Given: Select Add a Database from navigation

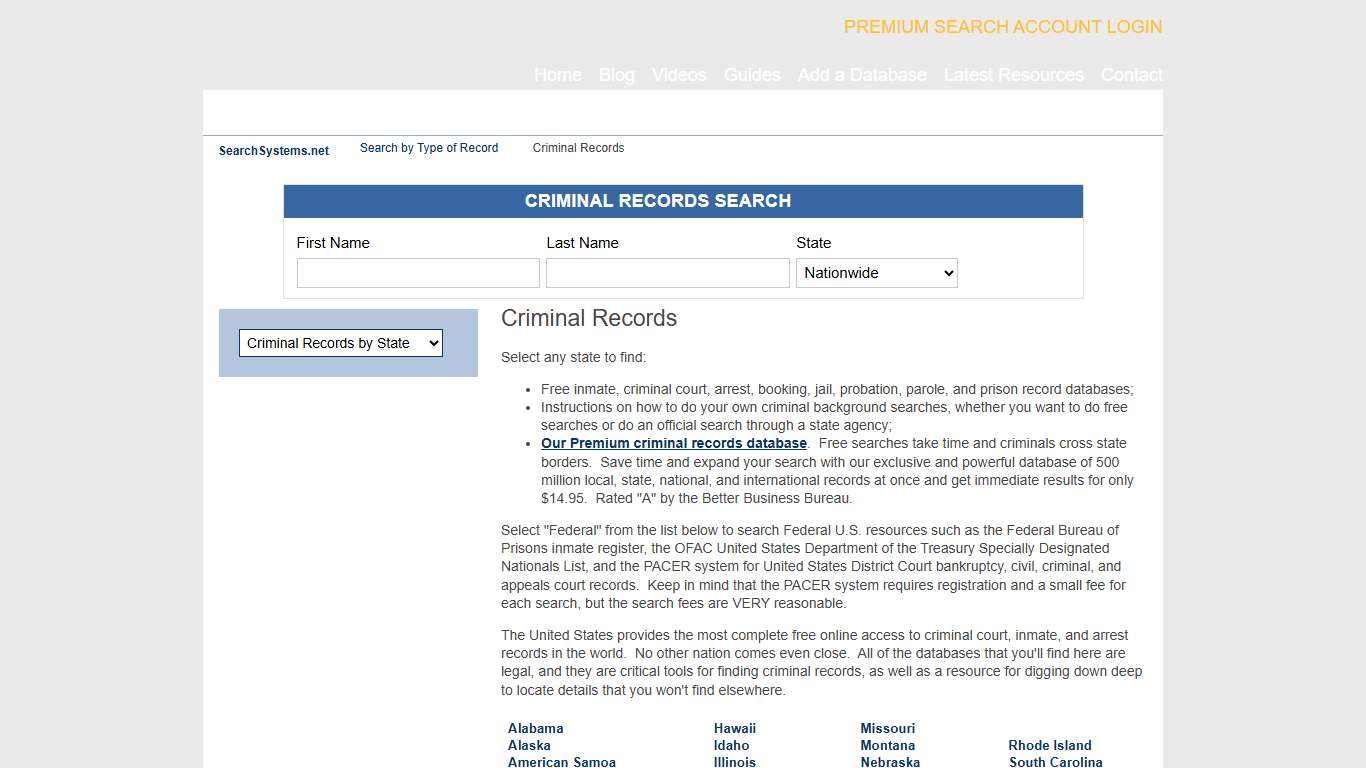Looking at the screenshot, I should pos(861,75).
